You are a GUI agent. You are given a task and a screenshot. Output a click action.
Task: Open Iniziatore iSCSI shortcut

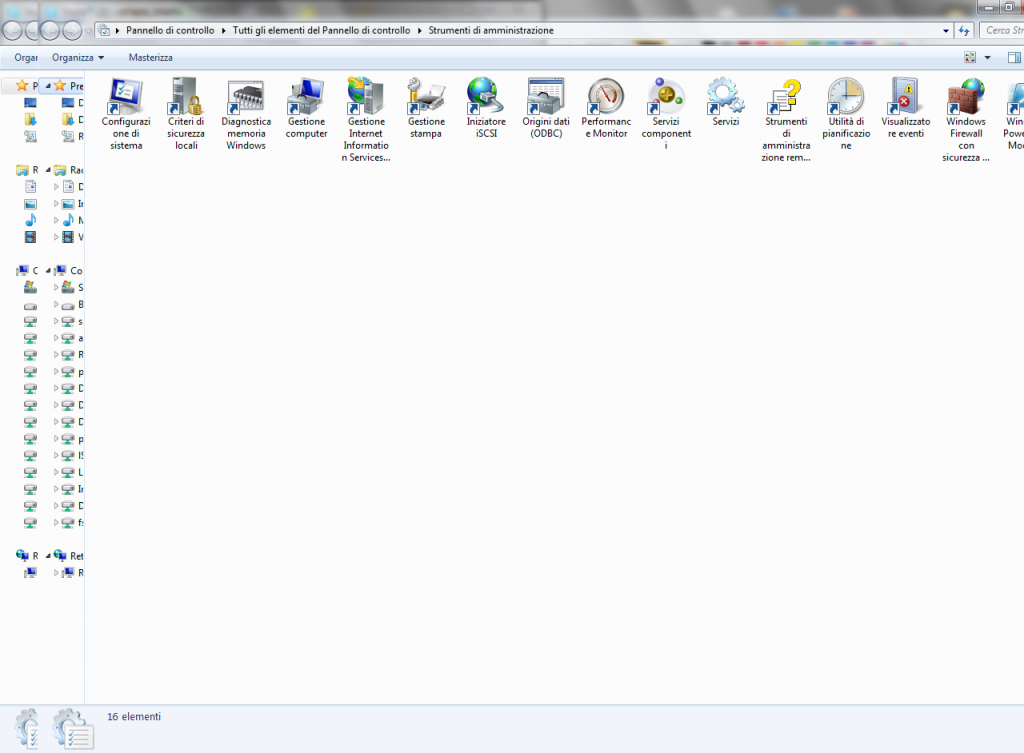[487, 108]
